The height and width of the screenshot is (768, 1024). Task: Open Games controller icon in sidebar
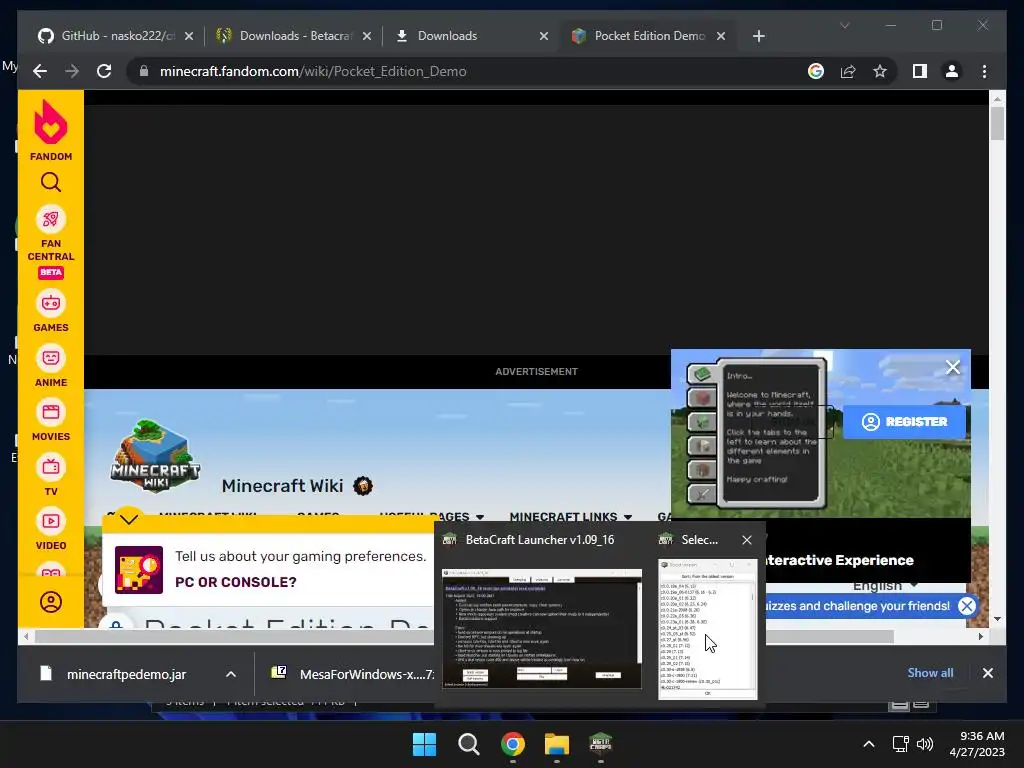click(50, 303)
